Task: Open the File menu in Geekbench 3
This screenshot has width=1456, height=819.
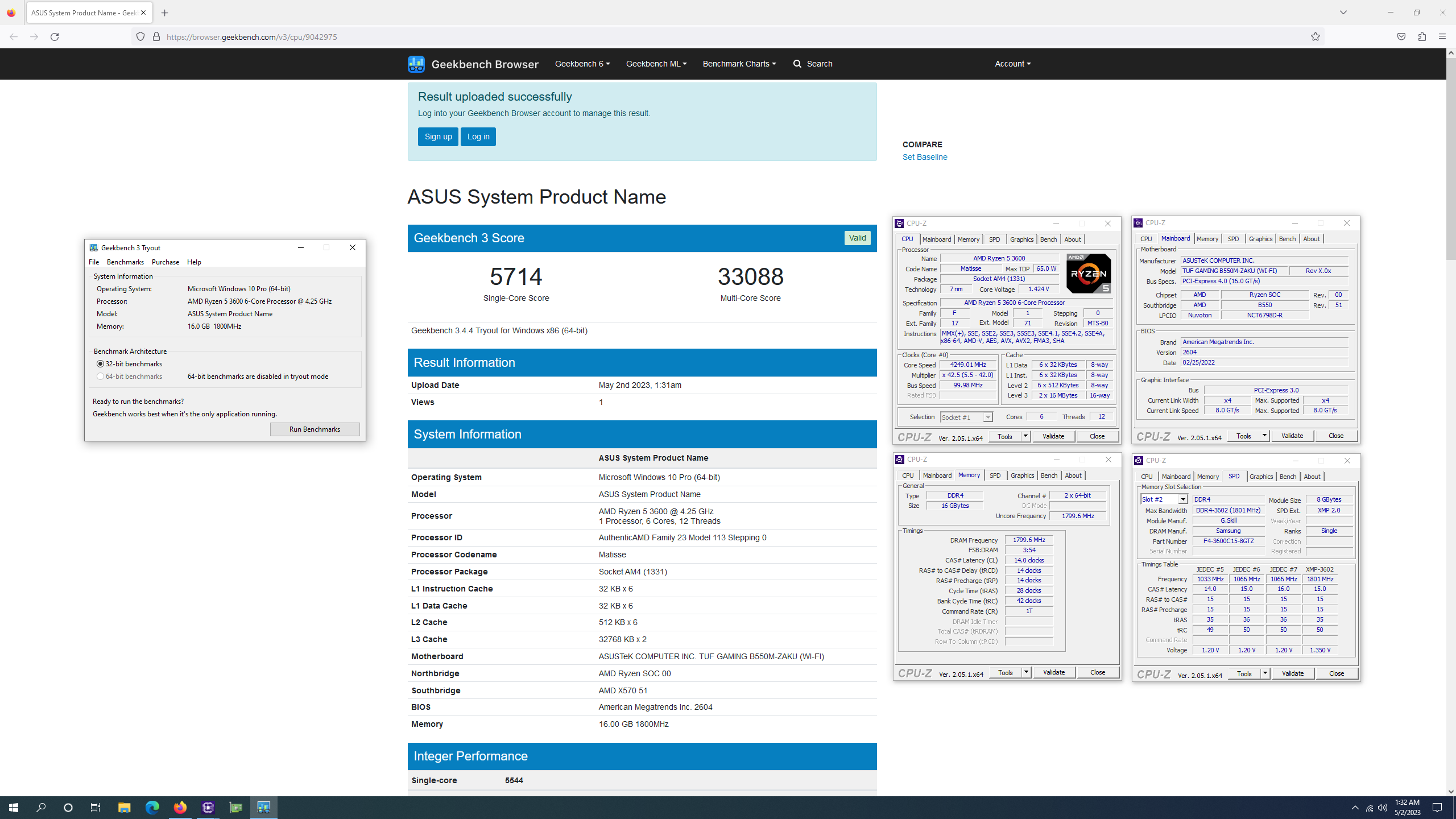Action: [94, 262]
